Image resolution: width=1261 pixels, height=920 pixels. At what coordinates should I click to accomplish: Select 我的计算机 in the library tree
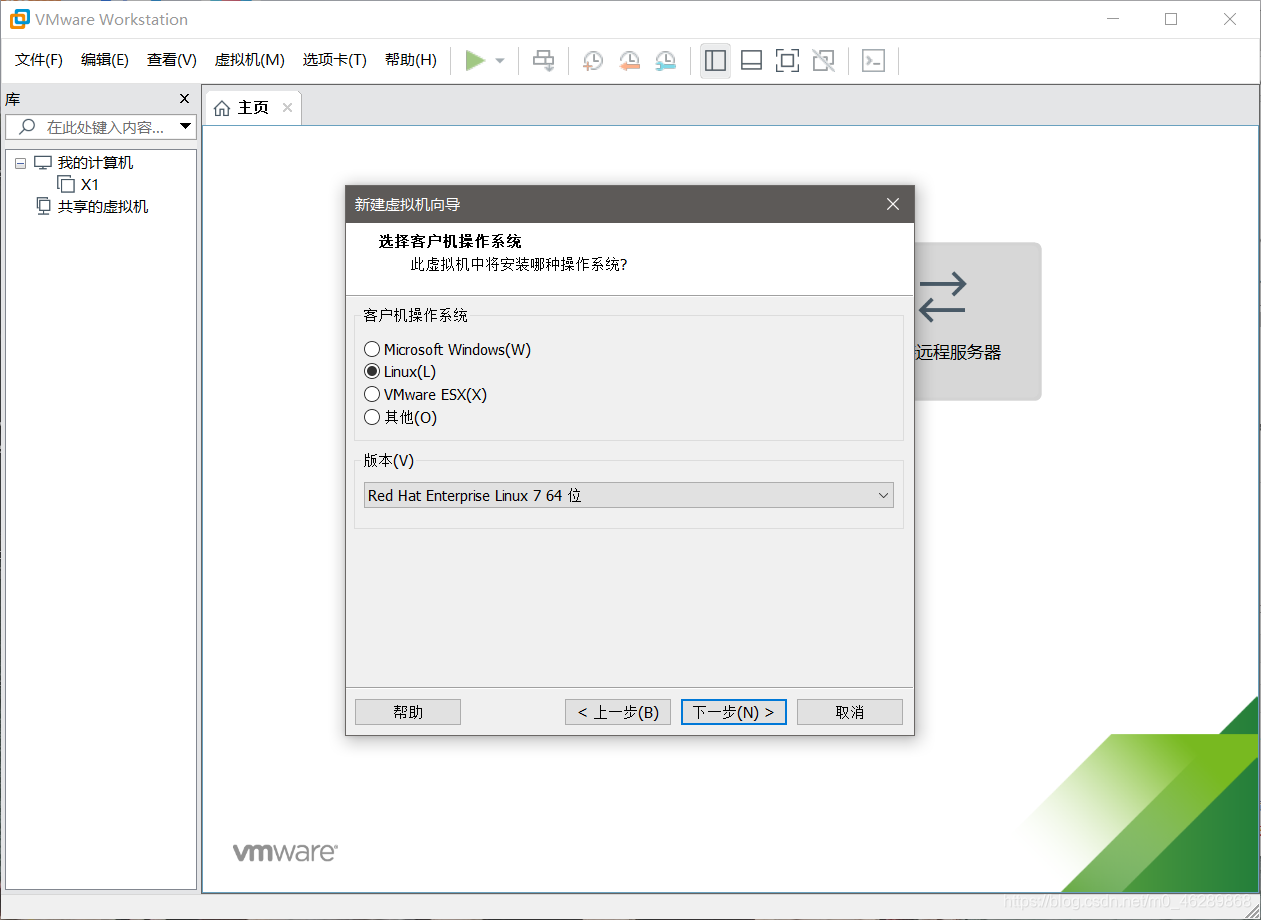[95, 163]
